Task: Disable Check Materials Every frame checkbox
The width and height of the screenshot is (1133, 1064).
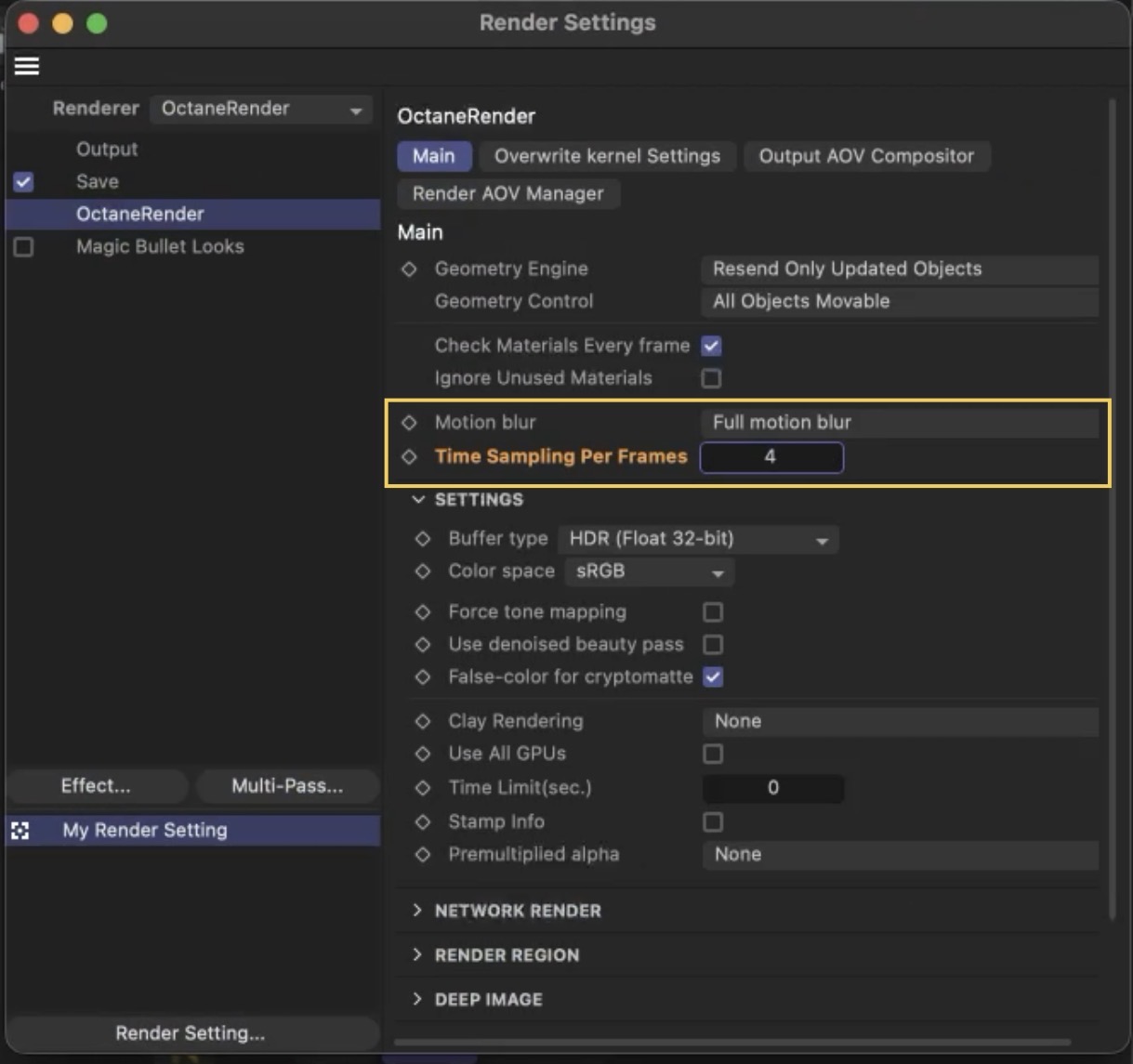Action: tap(712, 346)
